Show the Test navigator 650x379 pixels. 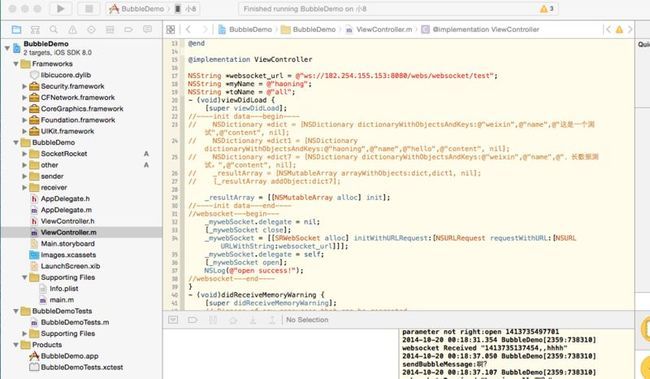91,29
